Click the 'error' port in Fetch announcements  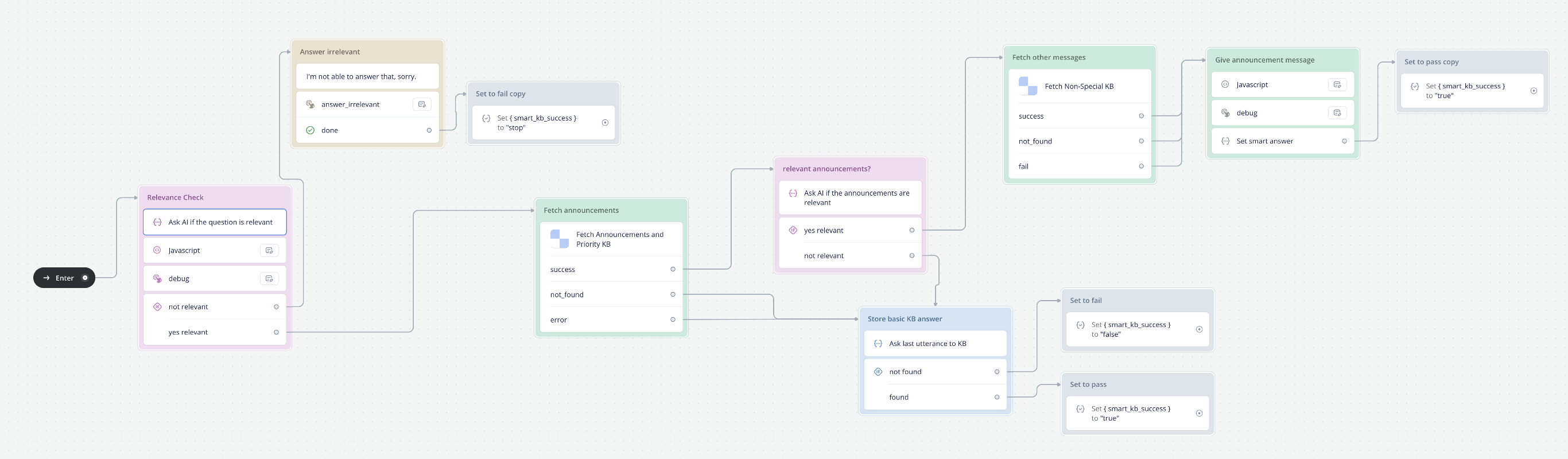coord(673,320)
